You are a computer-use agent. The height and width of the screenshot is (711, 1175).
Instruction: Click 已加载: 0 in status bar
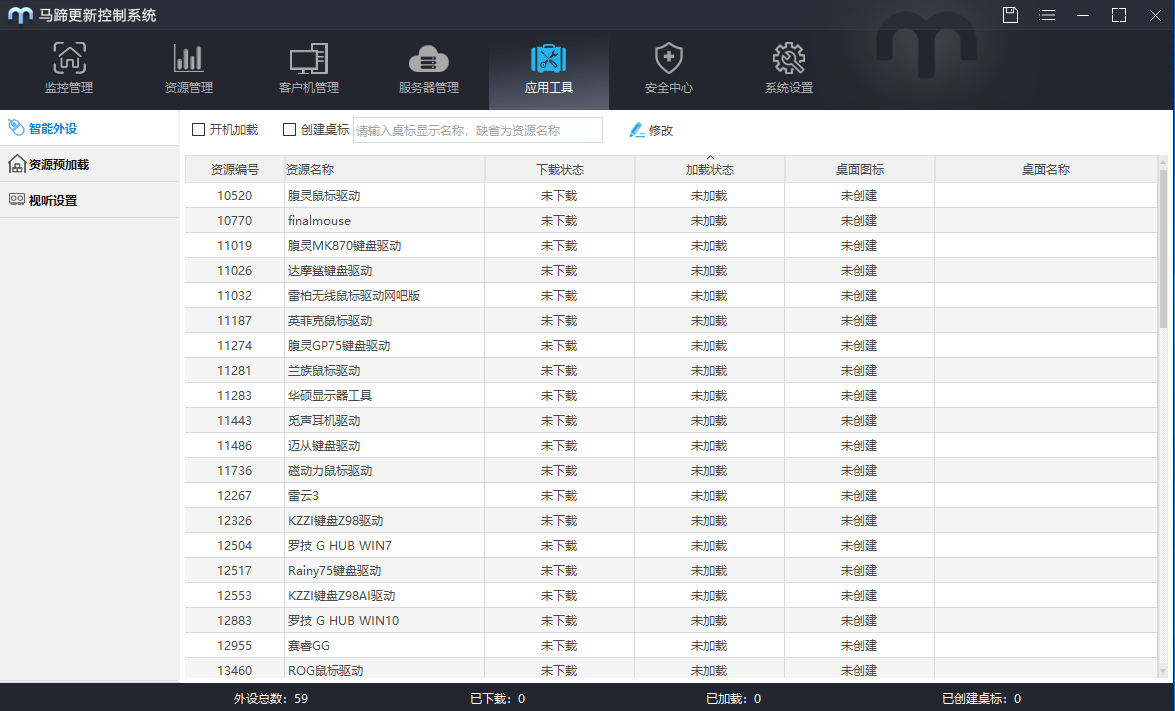[x=734, y=698]
